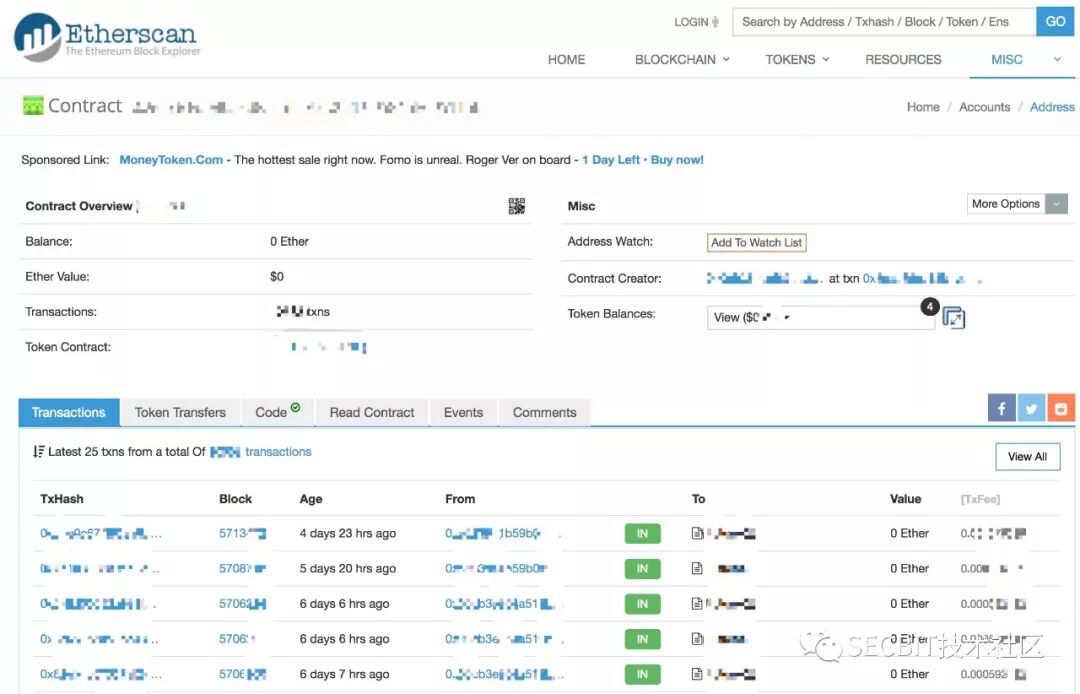
Task: Click the total 'transactions' link
Action: click(x=278, y=452)
